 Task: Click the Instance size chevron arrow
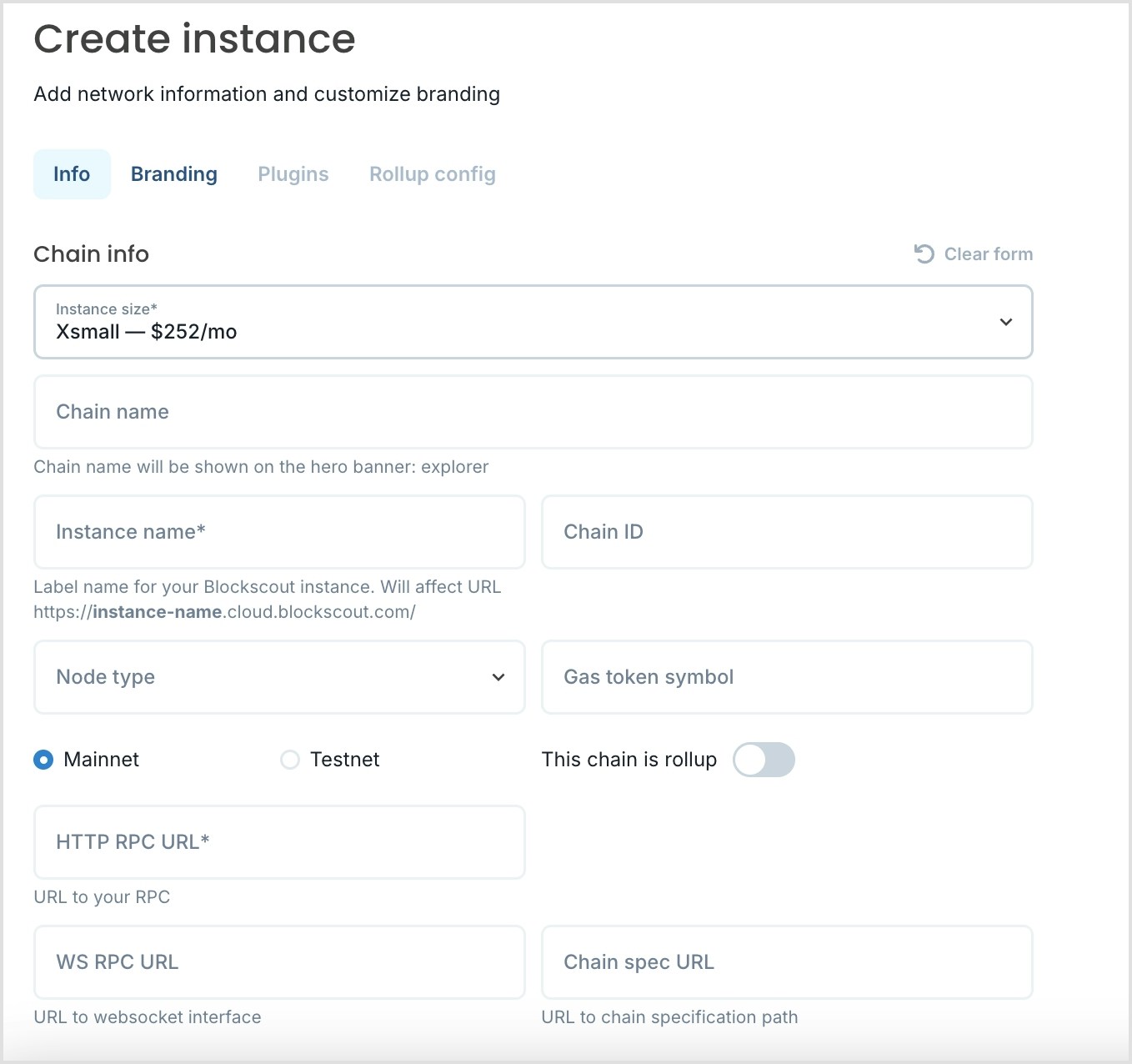pos(1006,322)
